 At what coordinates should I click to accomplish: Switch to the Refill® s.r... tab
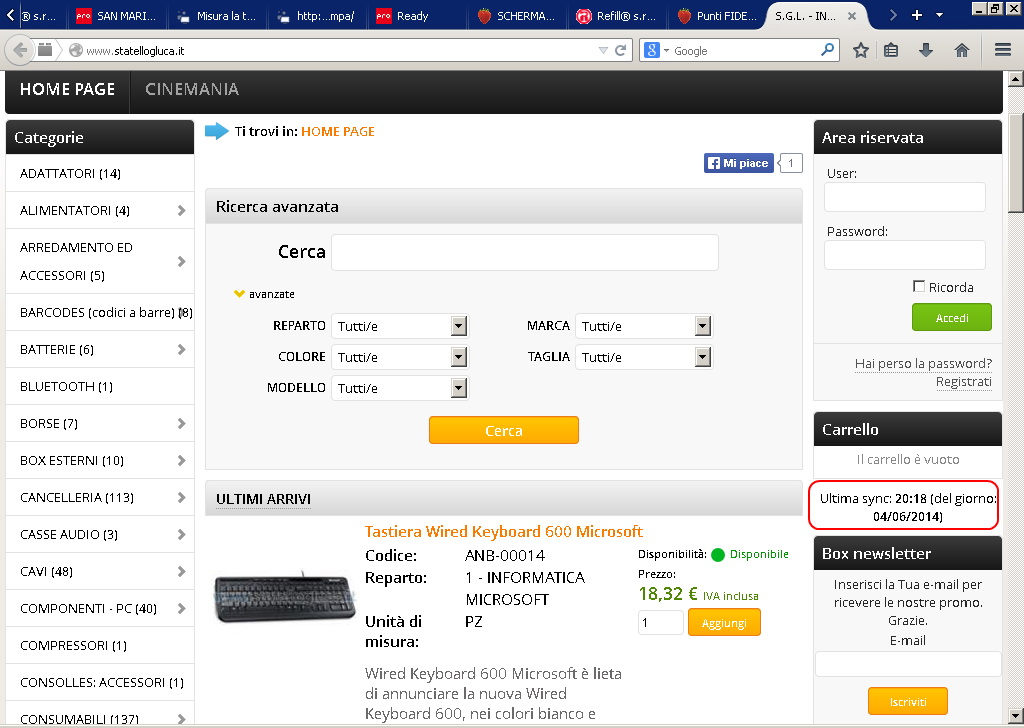click(x=617, y=16)
